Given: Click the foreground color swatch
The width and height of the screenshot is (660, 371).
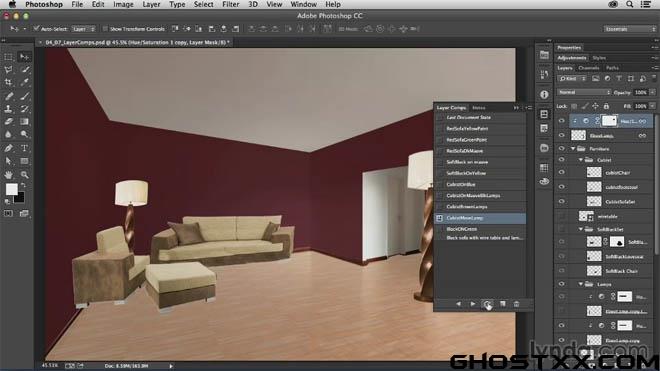Looking at the screenshot, I should pyautogui.click(x=11, y=189).
